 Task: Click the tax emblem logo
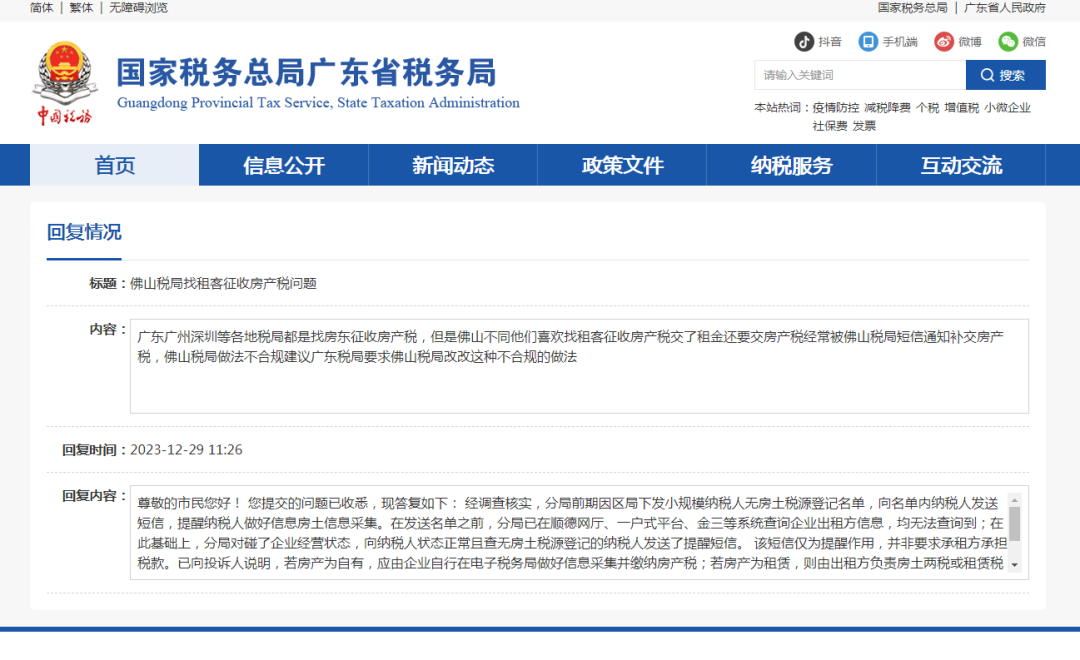tap(65, 71)
